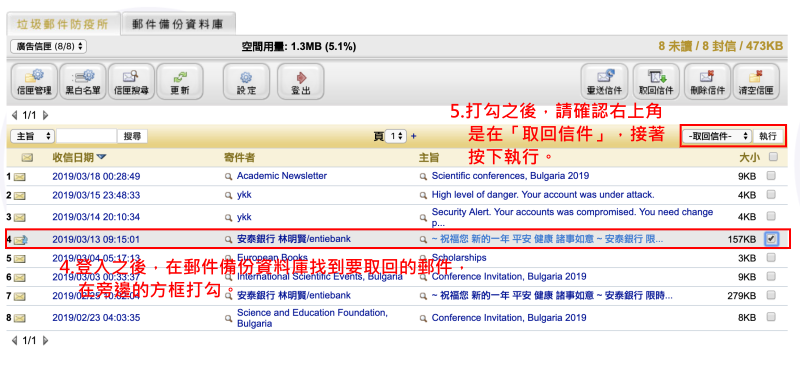Image resolution: width=800 pixels, height=368 pixels.
Task: Click the 執行 execute button
Action: (x=767, y=136)
